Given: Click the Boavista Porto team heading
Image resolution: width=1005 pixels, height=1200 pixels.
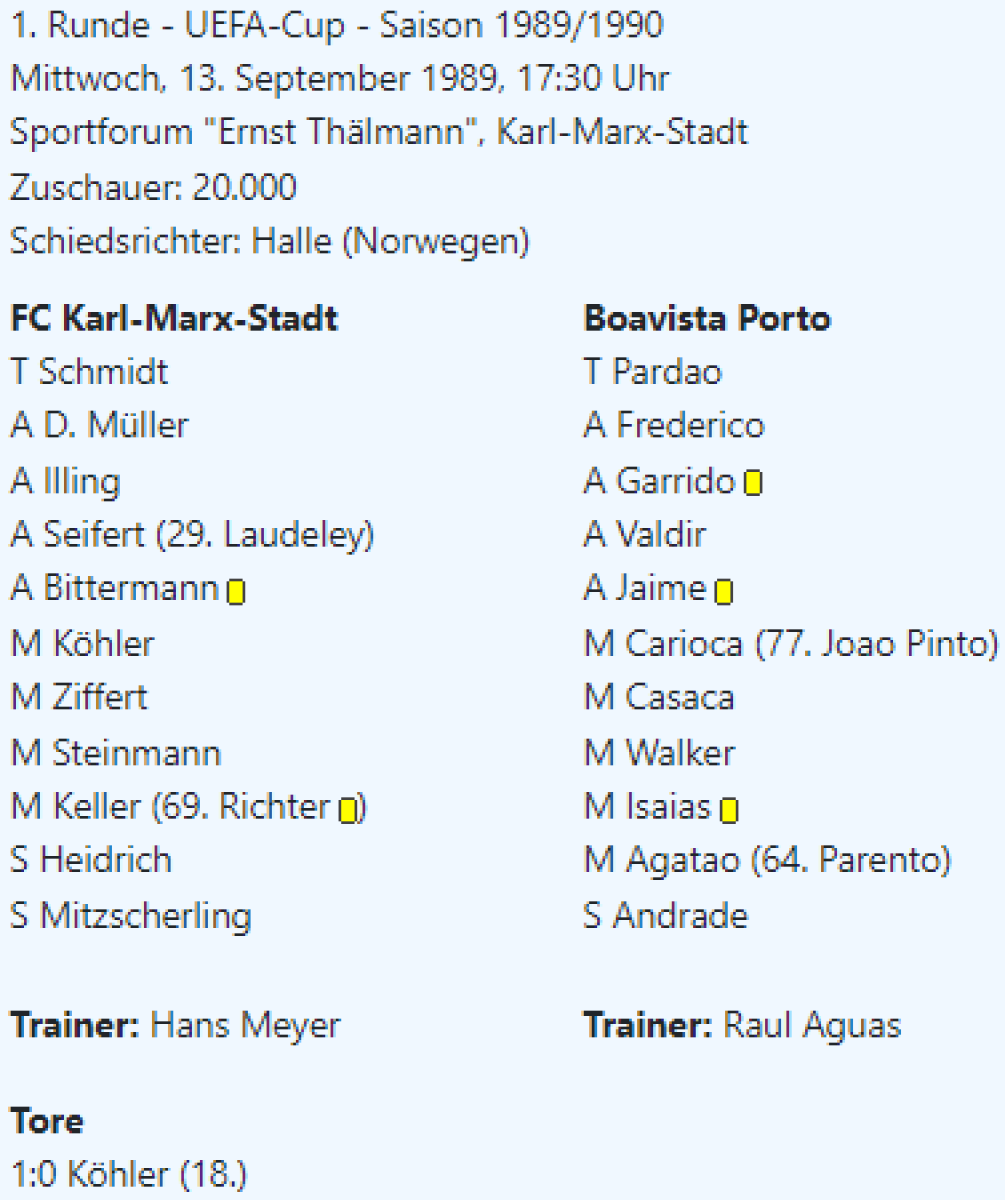Looking at the screenshot, I should 706,319.
